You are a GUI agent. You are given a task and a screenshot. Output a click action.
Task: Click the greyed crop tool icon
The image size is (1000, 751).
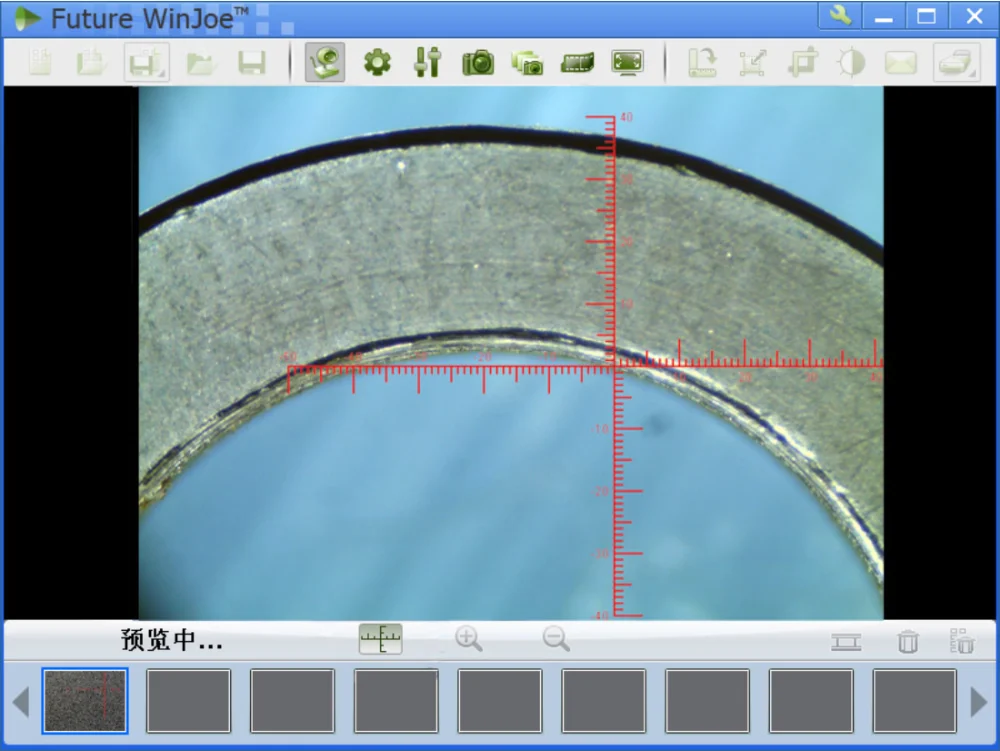click(x=802, y=62)
